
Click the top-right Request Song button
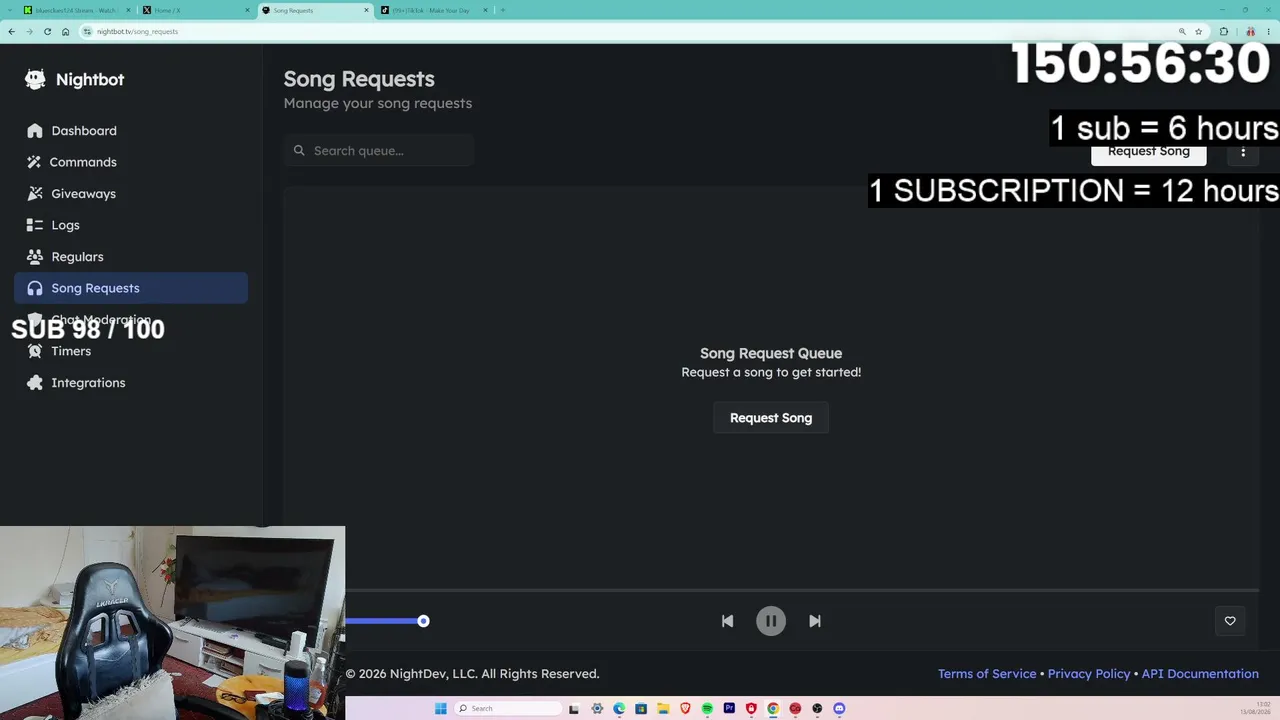click(1149, 152)
